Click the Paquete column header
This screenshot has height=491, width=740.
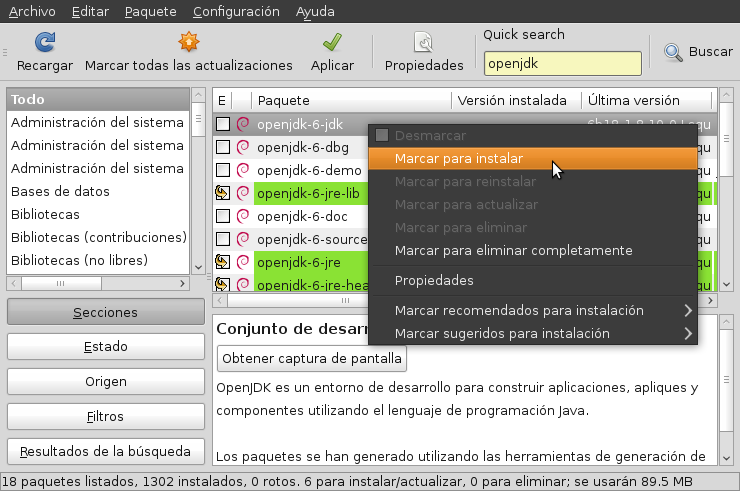pos(352,100)
